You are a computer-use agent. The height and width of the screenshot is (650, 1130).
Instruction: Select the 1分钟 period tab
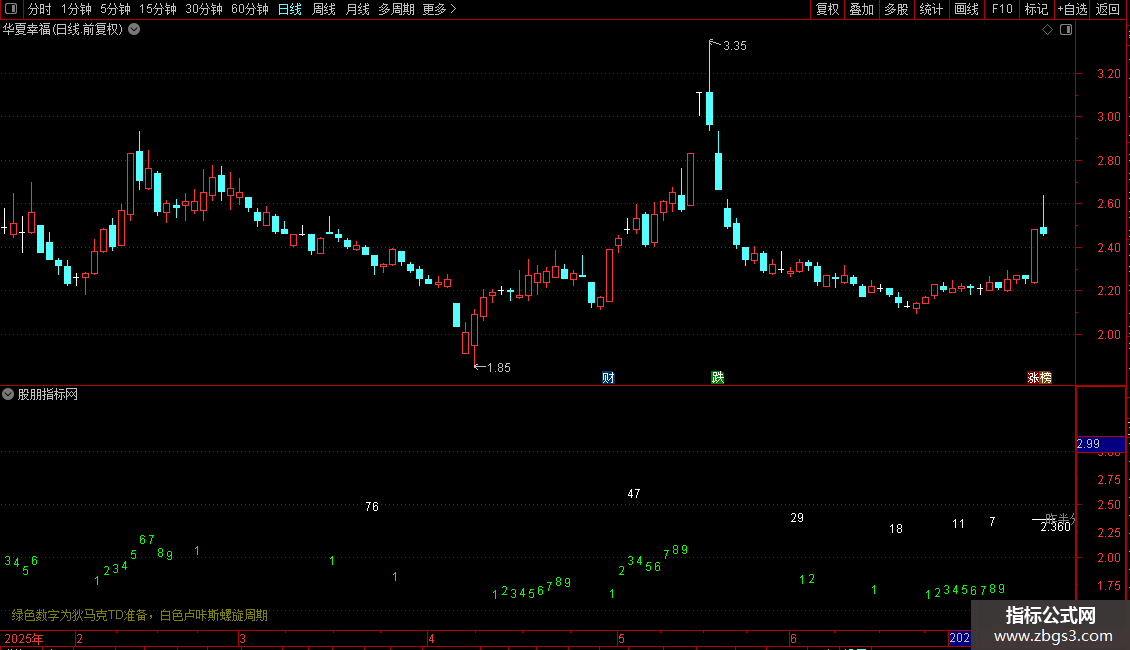pos(76,9)
